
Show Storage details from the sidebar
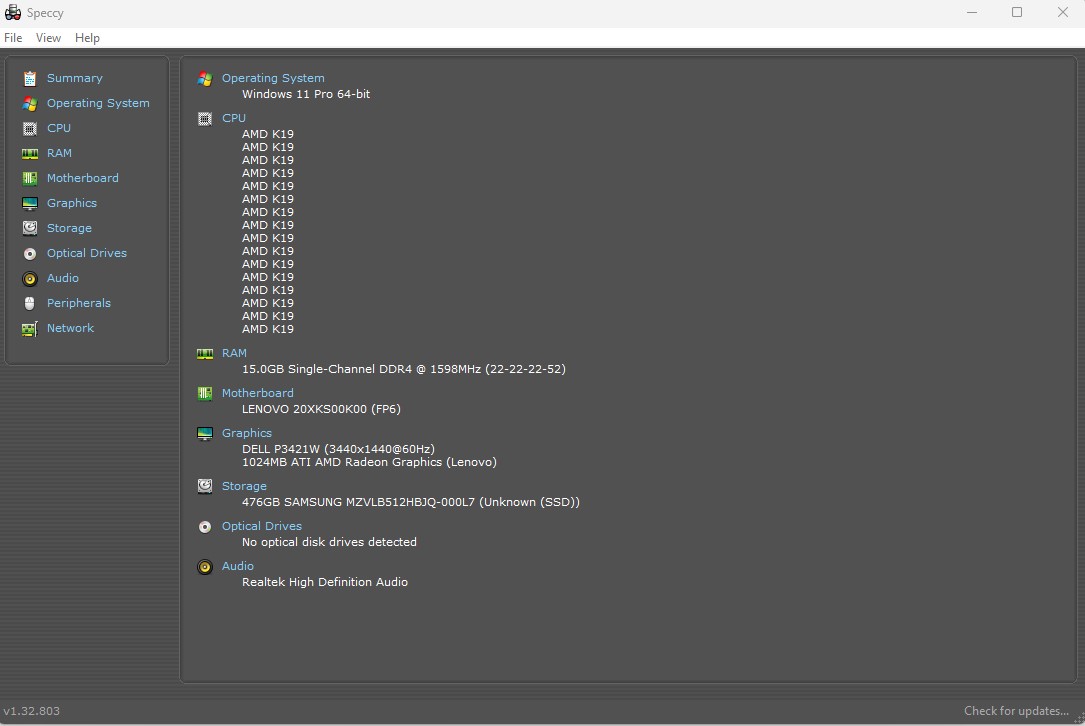pos(69,228)
